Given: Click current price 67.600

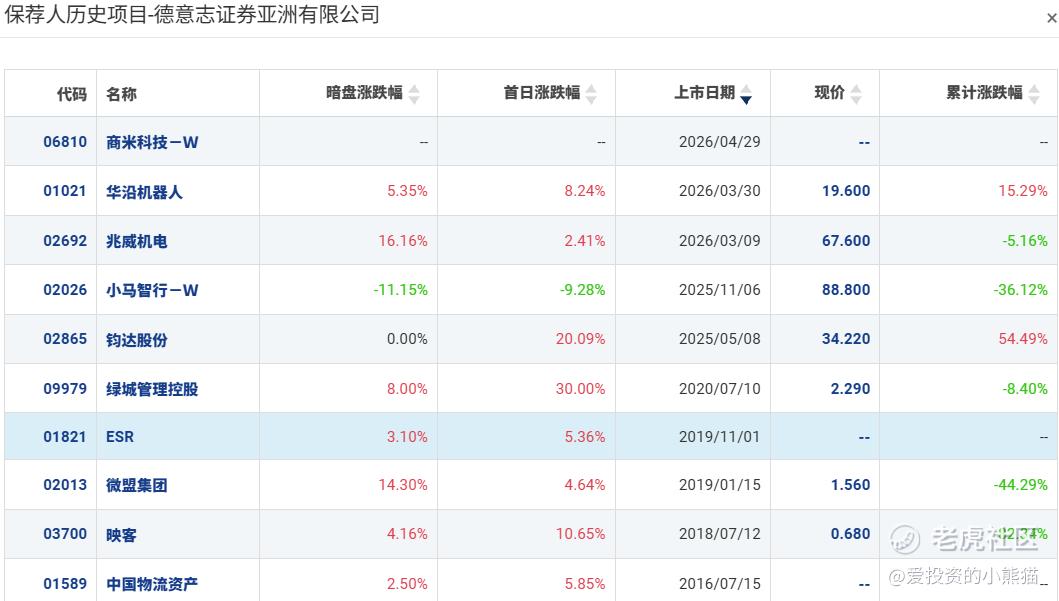Looking at the screenshot, I should click(846, 241).
